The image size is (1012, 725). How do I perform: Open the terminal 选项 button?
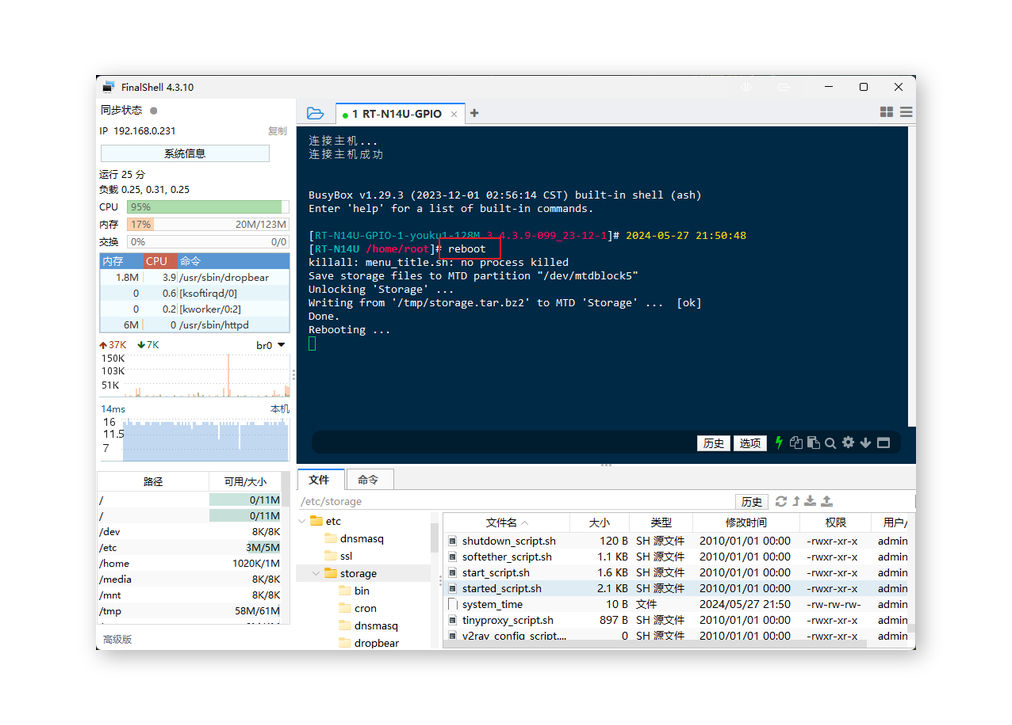[x=749, y=443]
